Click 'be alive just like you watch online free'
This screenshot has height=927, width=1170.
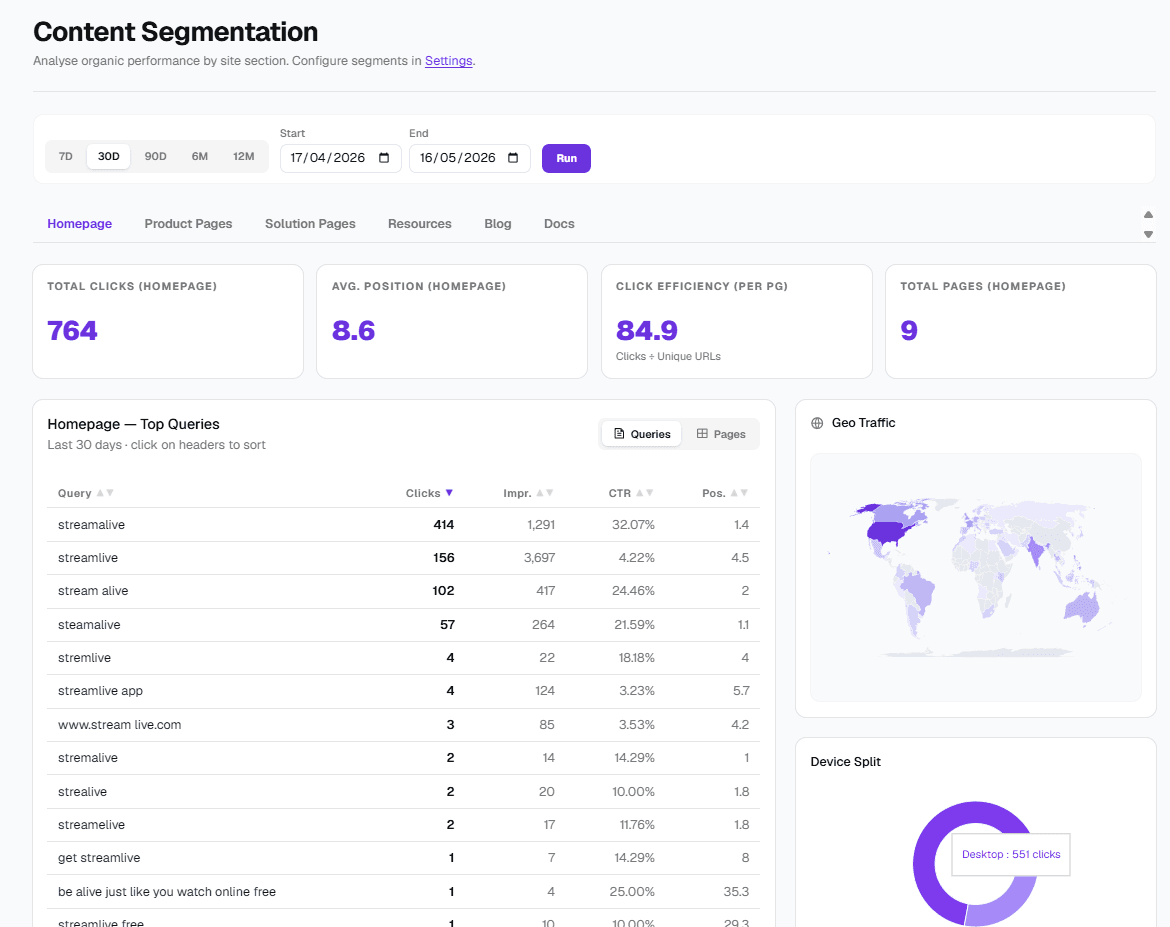pyautogui.click(x=167, y=892)
